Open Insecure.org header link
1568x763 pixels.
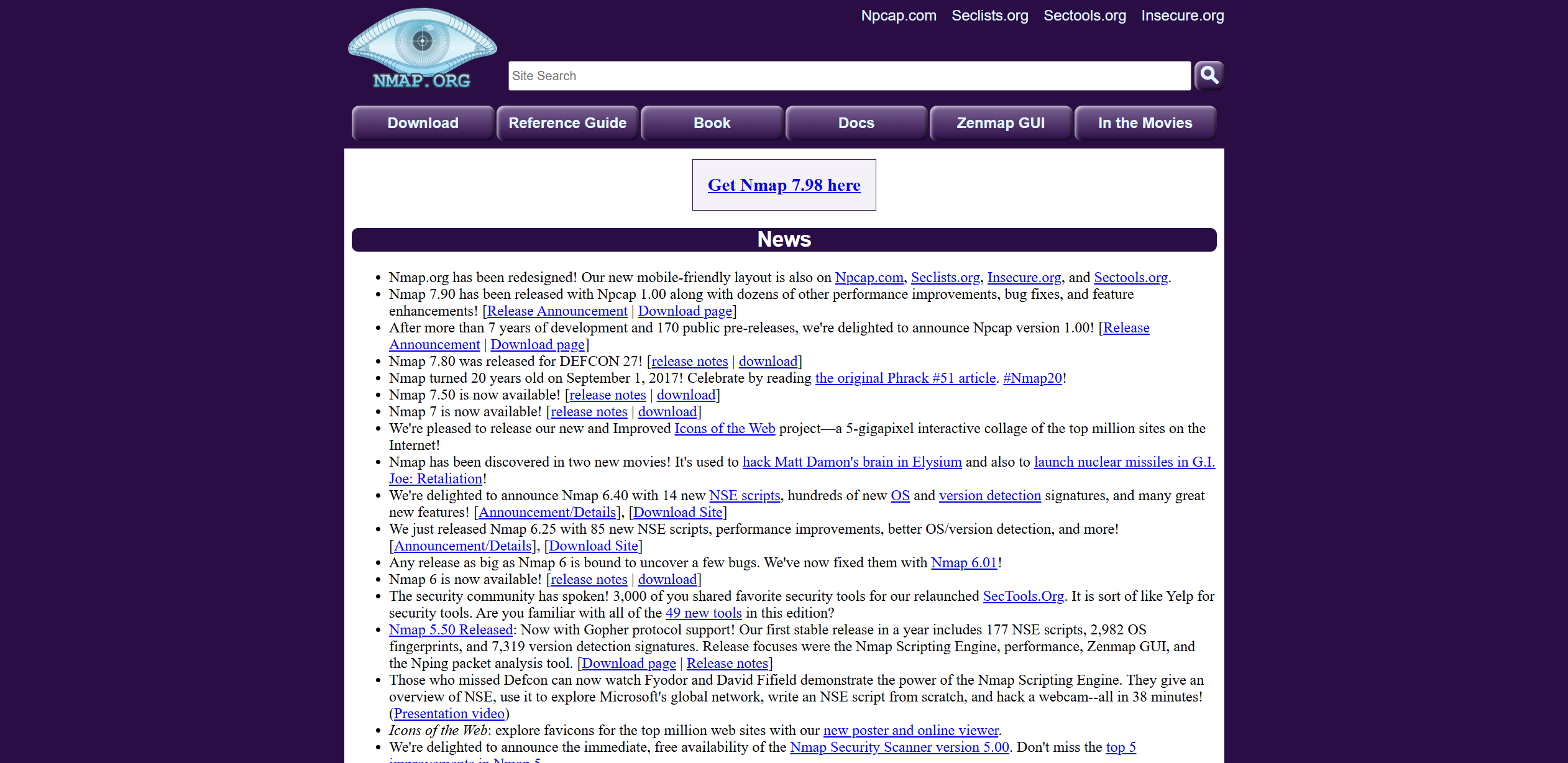1182,16
